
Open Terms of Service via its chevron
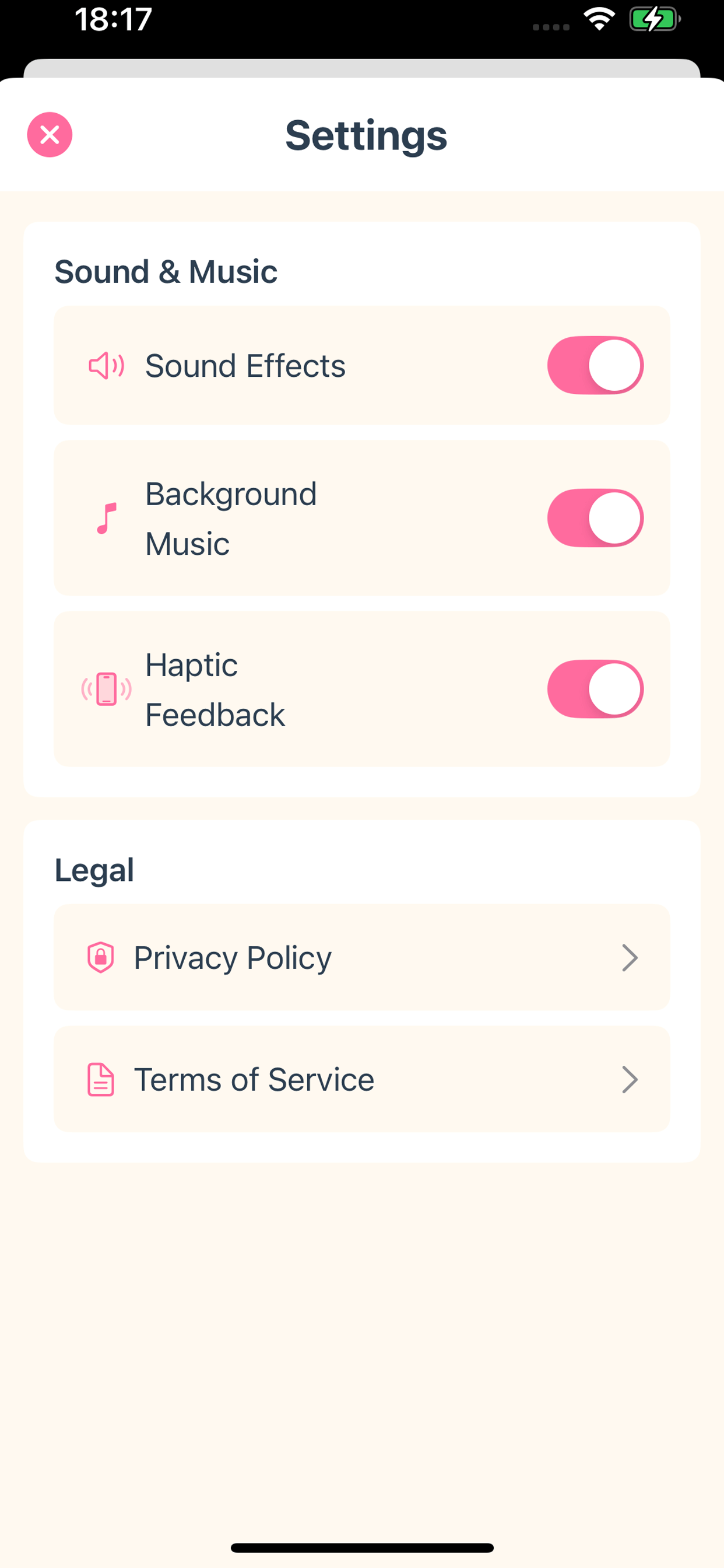tap(630, 1080)
